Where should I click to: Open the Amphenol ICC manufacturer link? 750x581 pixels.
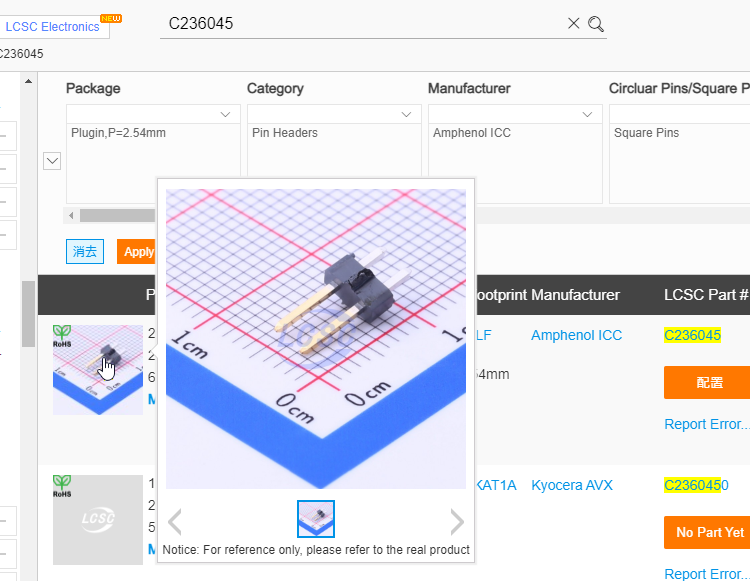click(x=576, y=335)
